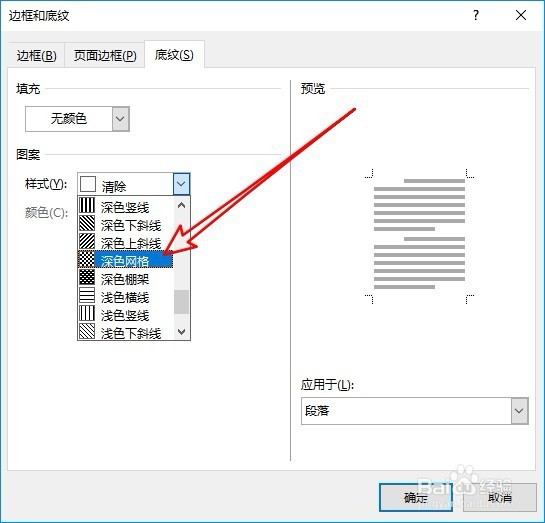Click pattern list scroll up arrow
This screenshot has height=523, width=545.
[181, 205]
